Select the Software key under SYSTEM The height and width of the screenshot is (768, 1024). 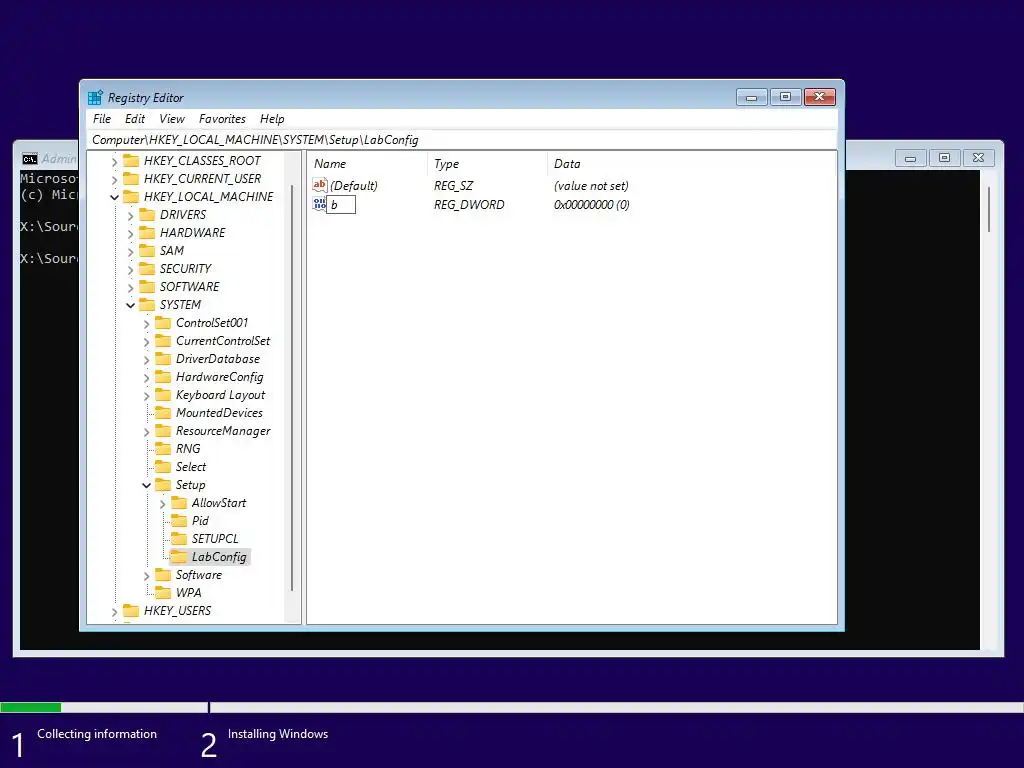tap(199, 575)
